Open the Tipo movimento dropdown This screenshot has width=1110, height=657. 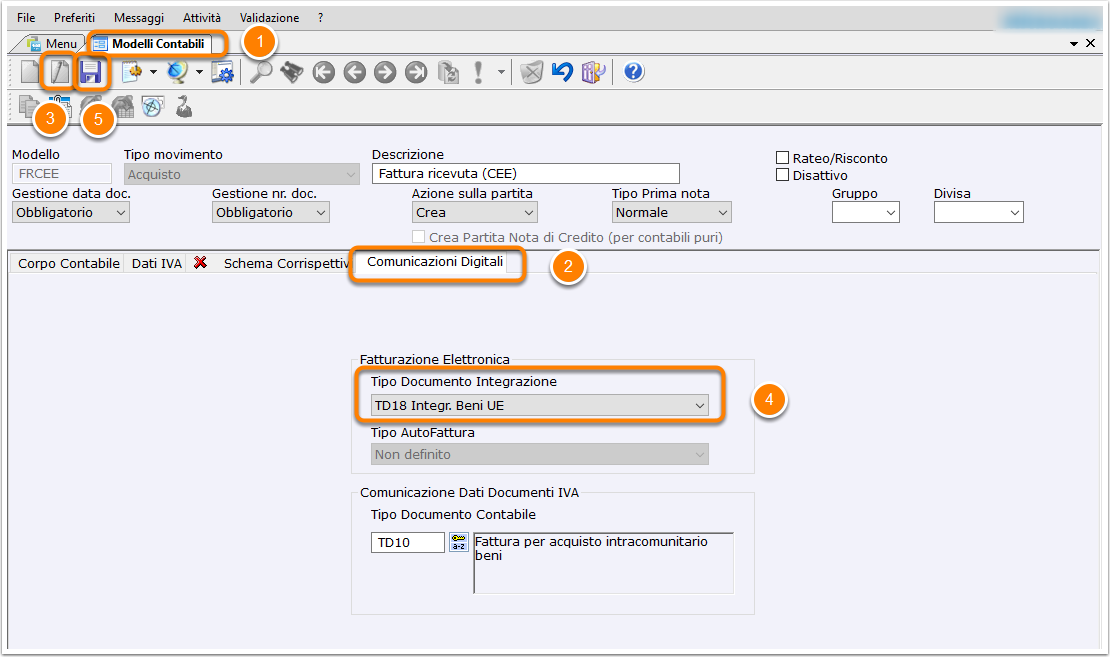pyautogui.click(x=242, y=174)
